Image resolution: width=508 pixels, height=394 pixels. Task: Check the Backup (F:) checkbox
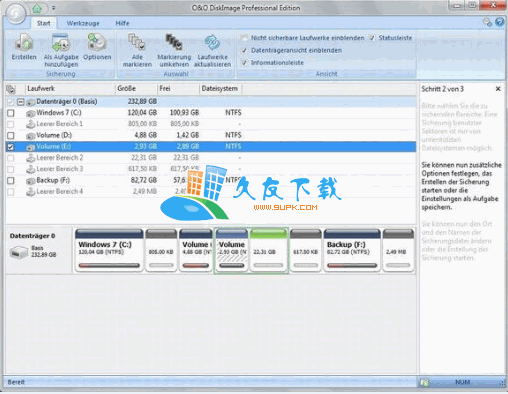tap(11, 181)
